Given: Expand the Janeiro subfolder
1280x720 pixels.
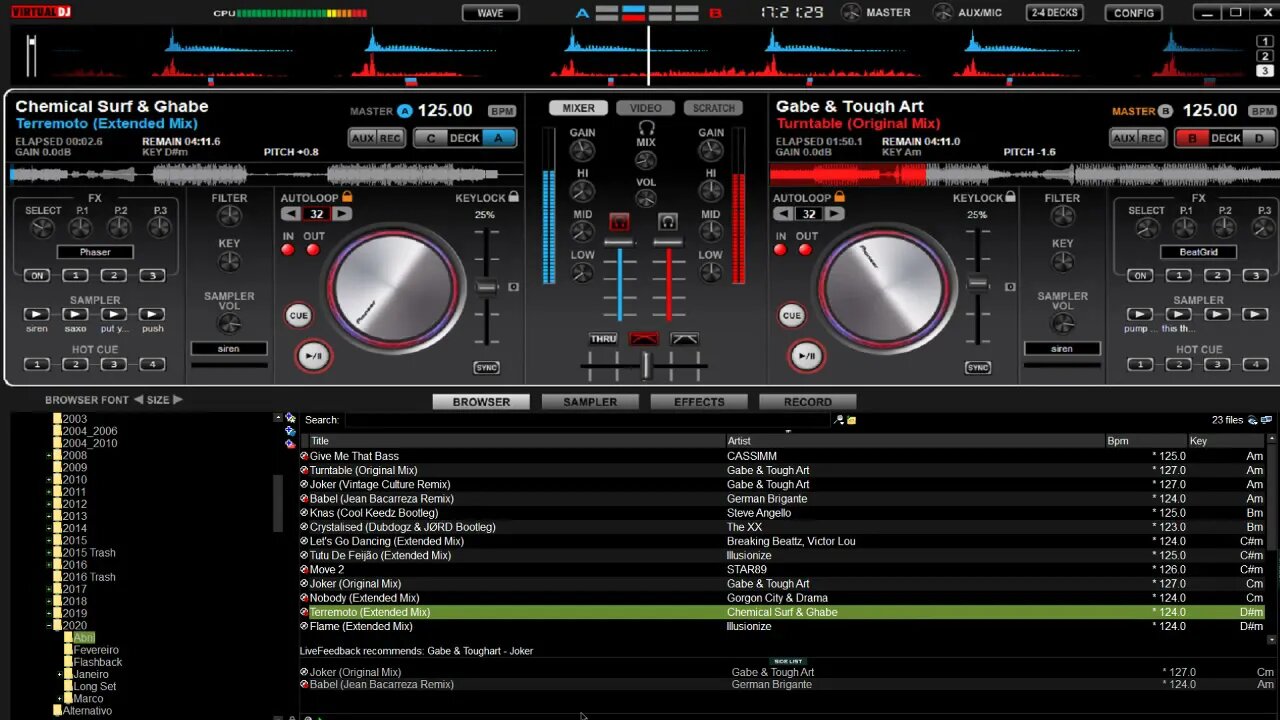Looking at the screenshot, I should [60, 674].
